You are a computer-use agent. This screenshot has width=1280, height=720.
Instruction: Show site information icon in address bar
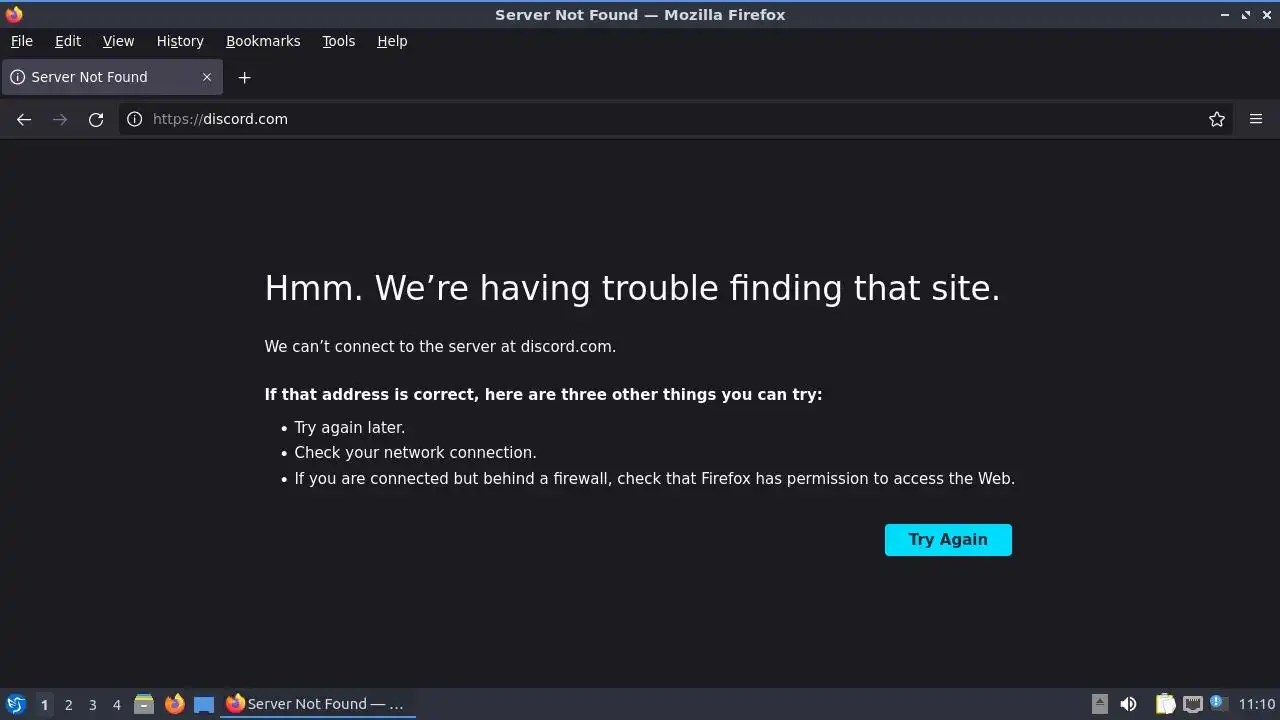135,119
